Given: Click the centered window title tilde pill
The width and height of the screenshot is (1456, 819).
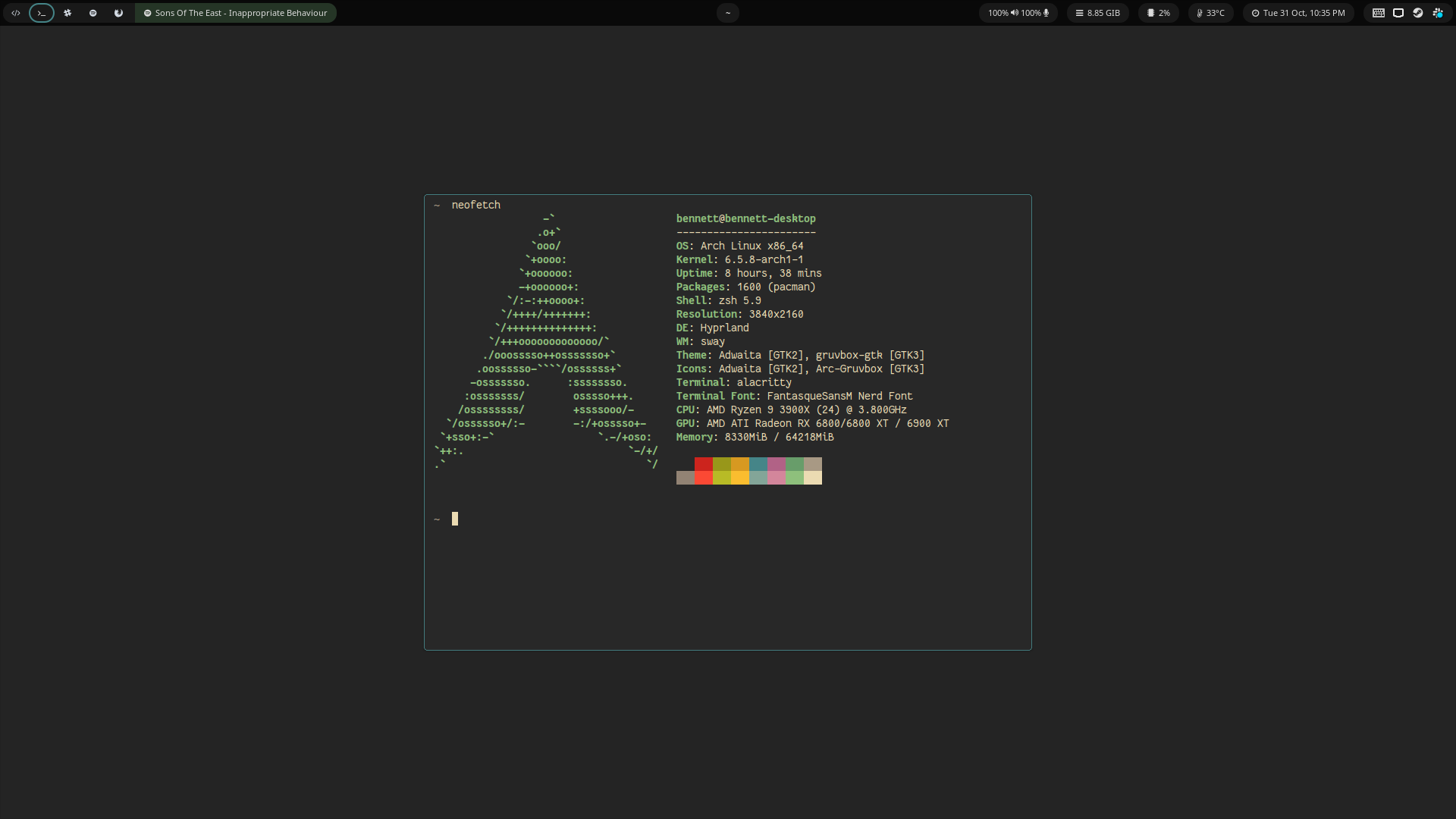Looking at the screenshot, I should point(727,13).
